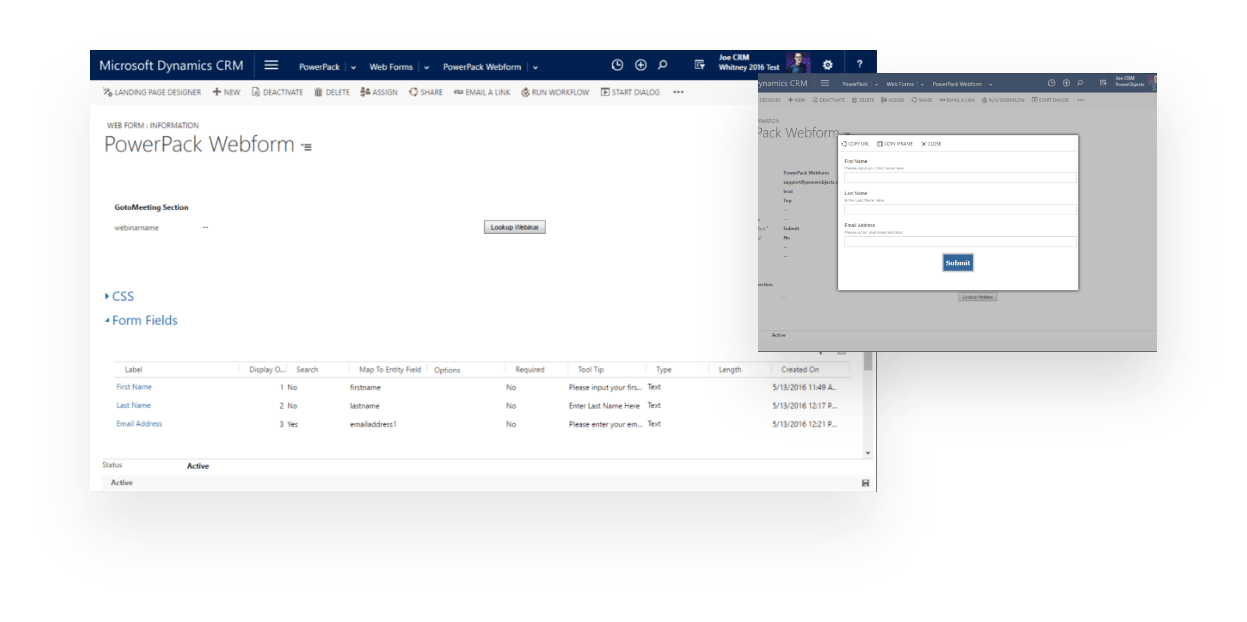Open the search magnifier icon
This screenshot has height=622, width=1247.
coord(663,66)
